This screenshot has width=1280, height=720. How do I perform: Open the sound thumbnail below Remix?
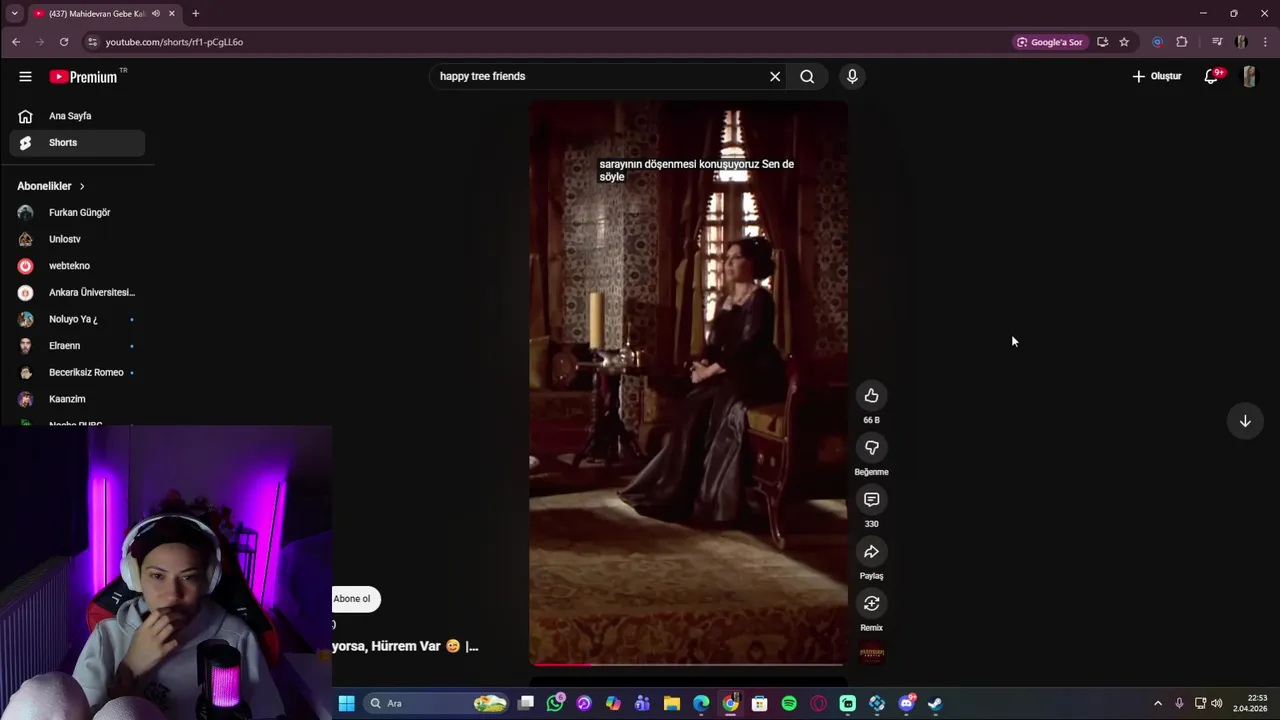872,654
